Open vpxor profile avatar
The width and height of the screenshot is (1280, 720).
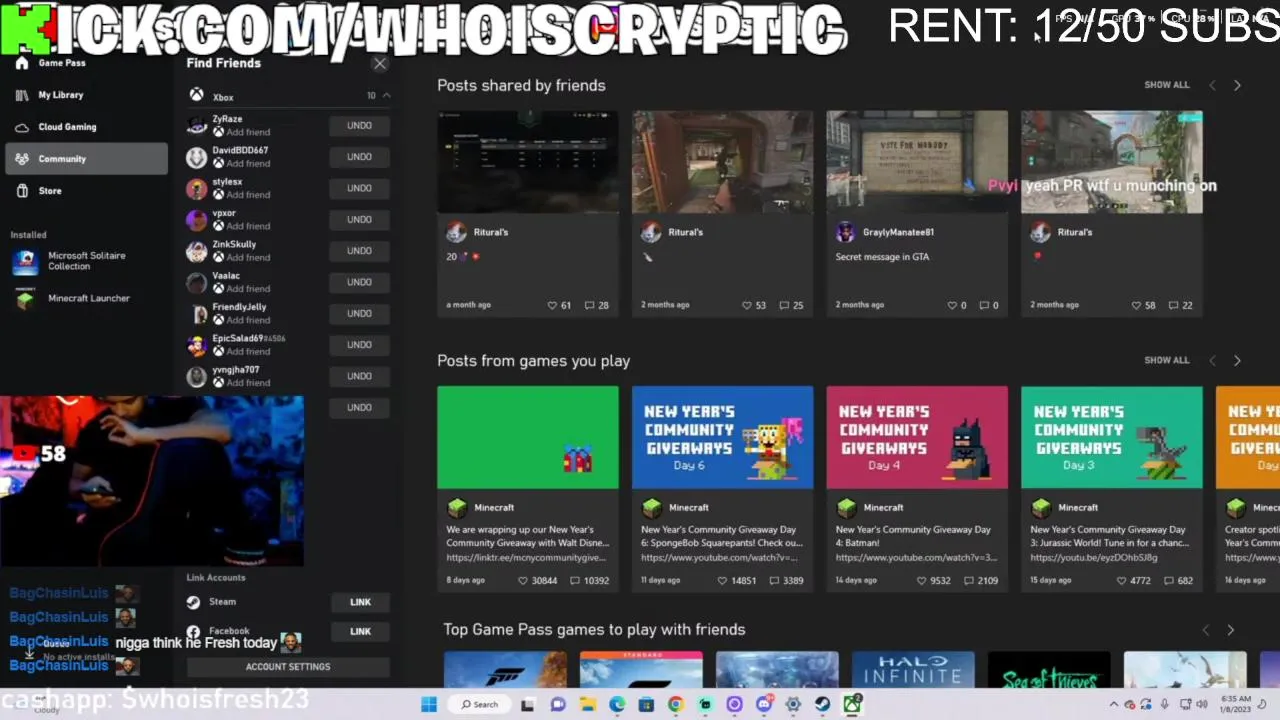(x=197, y=220)
